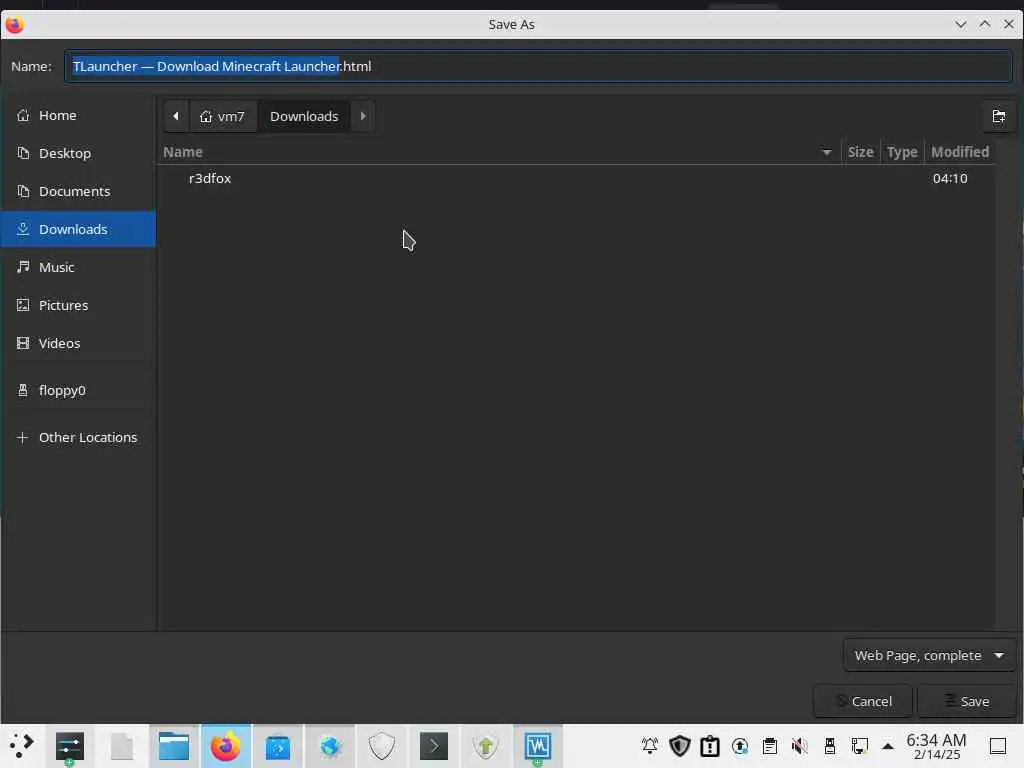Click the exclamation clipboard tray icon
This screenshot has width=1024, height=768.
710,746
